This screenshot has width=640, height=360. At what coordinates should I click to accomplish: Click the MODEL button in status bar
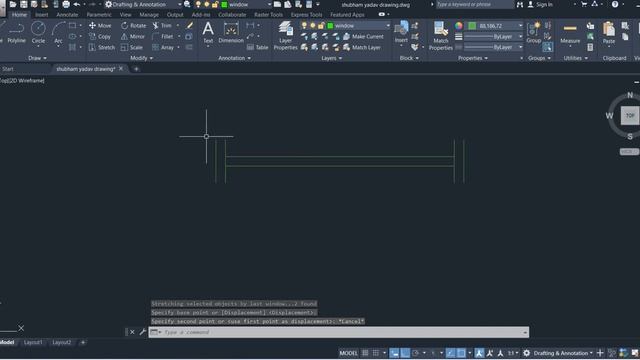(348, 353)
